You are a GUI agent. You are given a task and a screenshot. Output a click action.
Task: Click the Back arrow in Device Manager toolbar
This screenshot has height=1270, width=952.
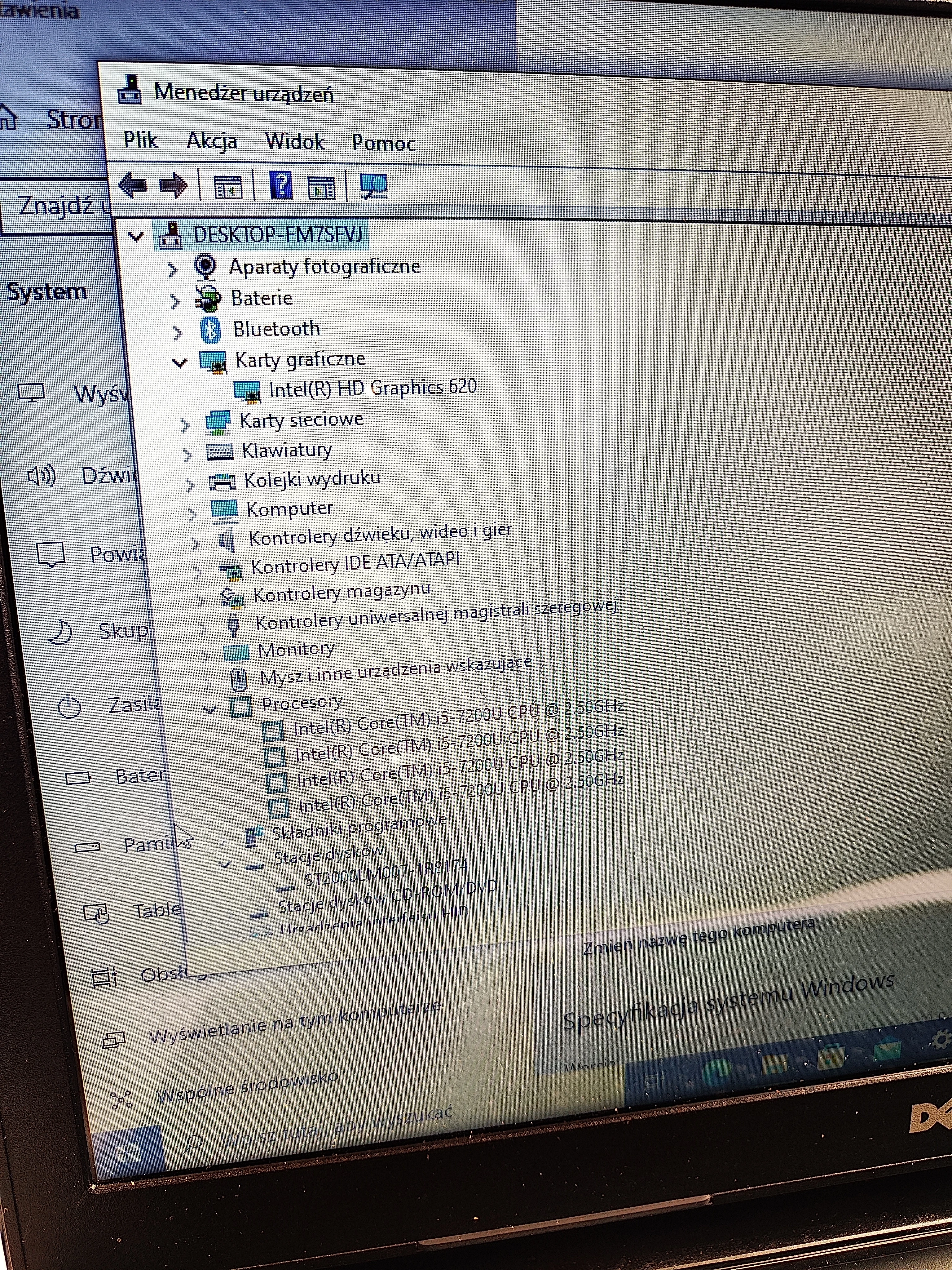click(x=133, y=185)
